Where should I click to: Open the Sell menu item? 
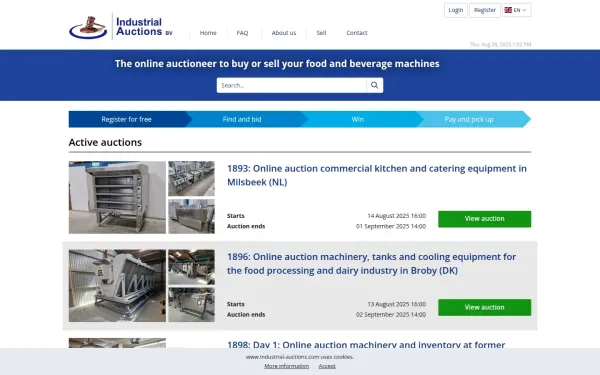click(x=321, y=33)
